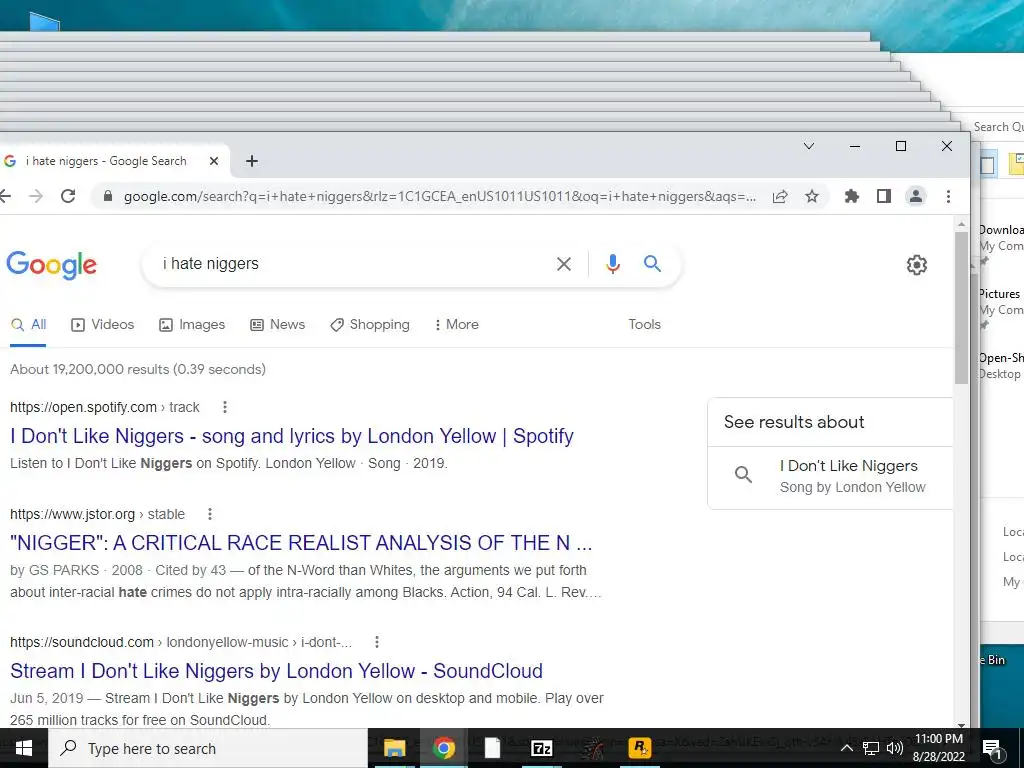Open the Chrome profile avatar menu
The width and height of the screenshot is (1024, 768).
(x=916, y=196)
